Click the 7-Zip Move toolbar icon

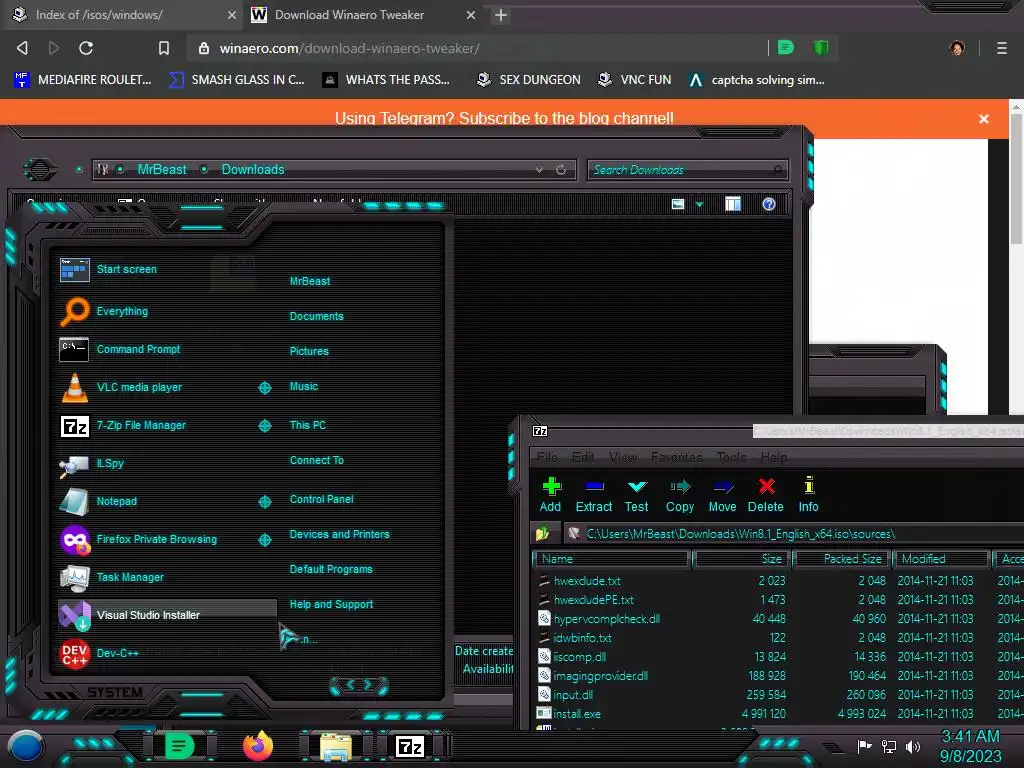coord(722,494)
